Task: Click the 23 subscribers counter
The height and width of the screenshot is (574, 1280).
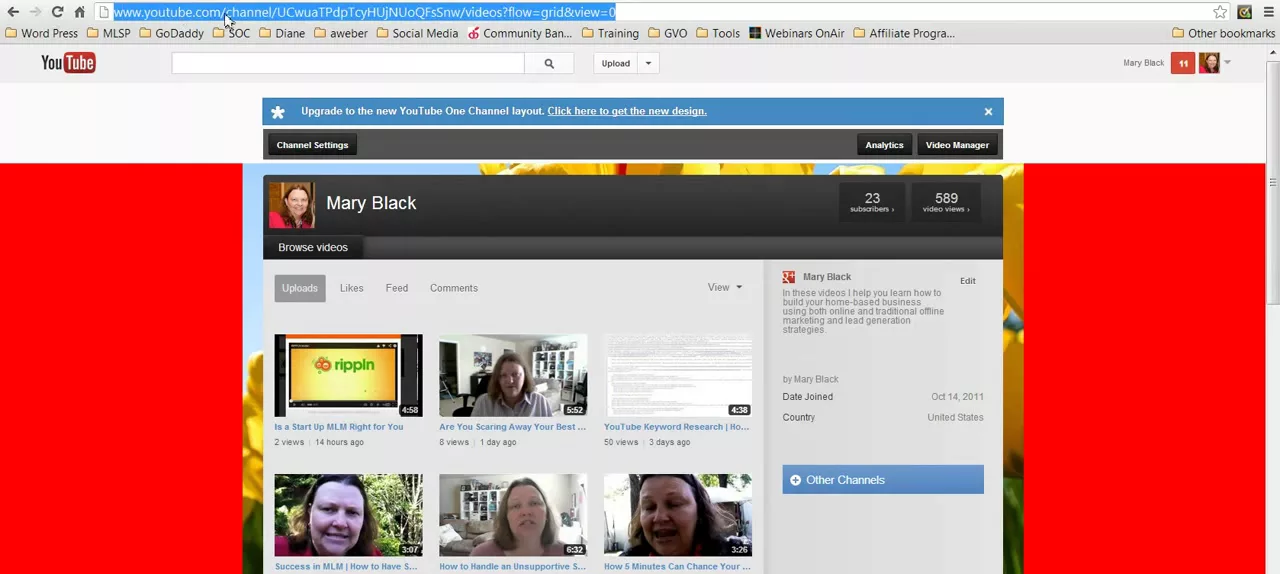Action: click(x=872, y=202)
